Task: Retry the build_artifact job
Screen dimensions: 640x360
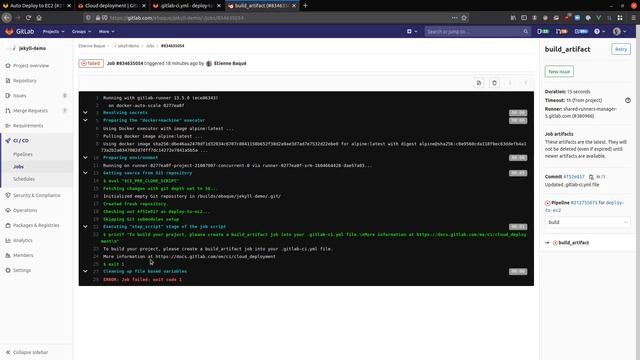Action: (x=621, y=49)
